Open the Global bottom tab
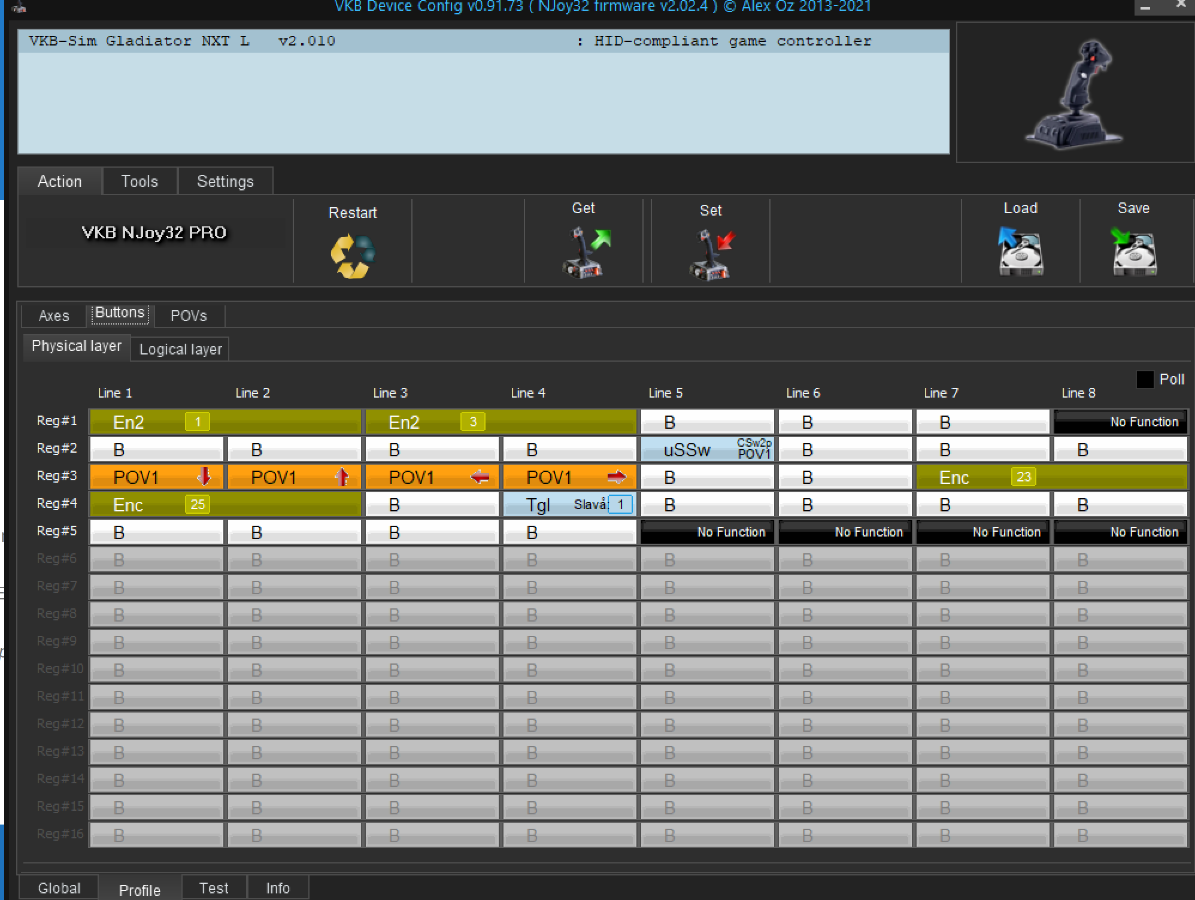The image size is (1195, 900). click(x=60, y=888)
